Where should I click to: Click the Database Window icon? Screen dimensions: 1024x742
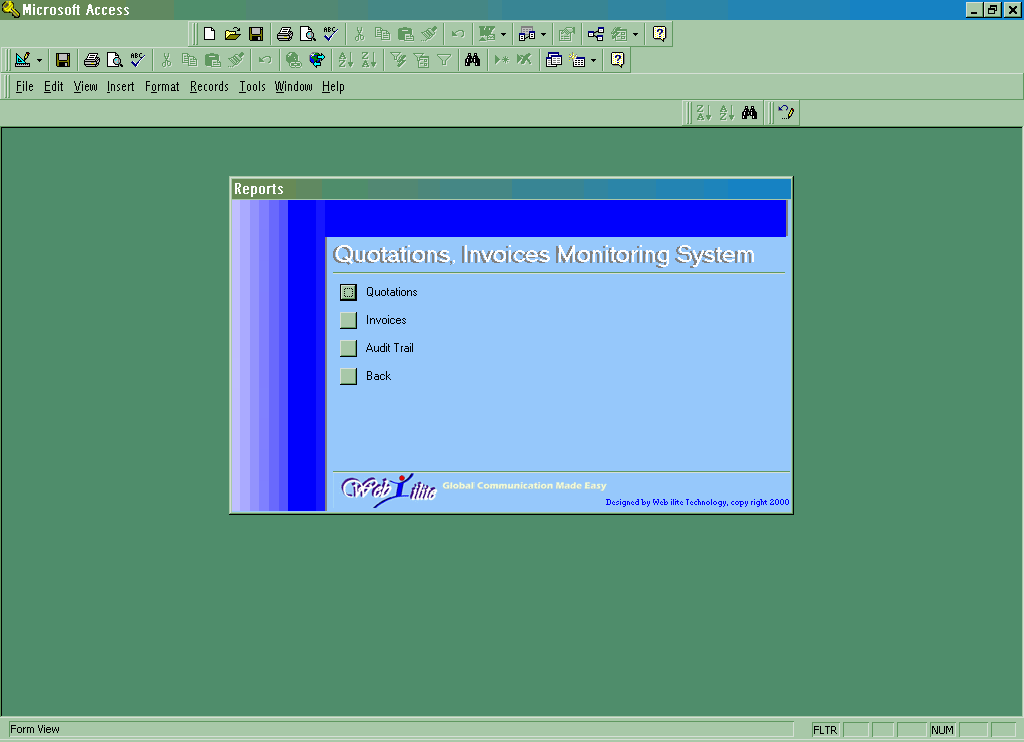[554, 60]
